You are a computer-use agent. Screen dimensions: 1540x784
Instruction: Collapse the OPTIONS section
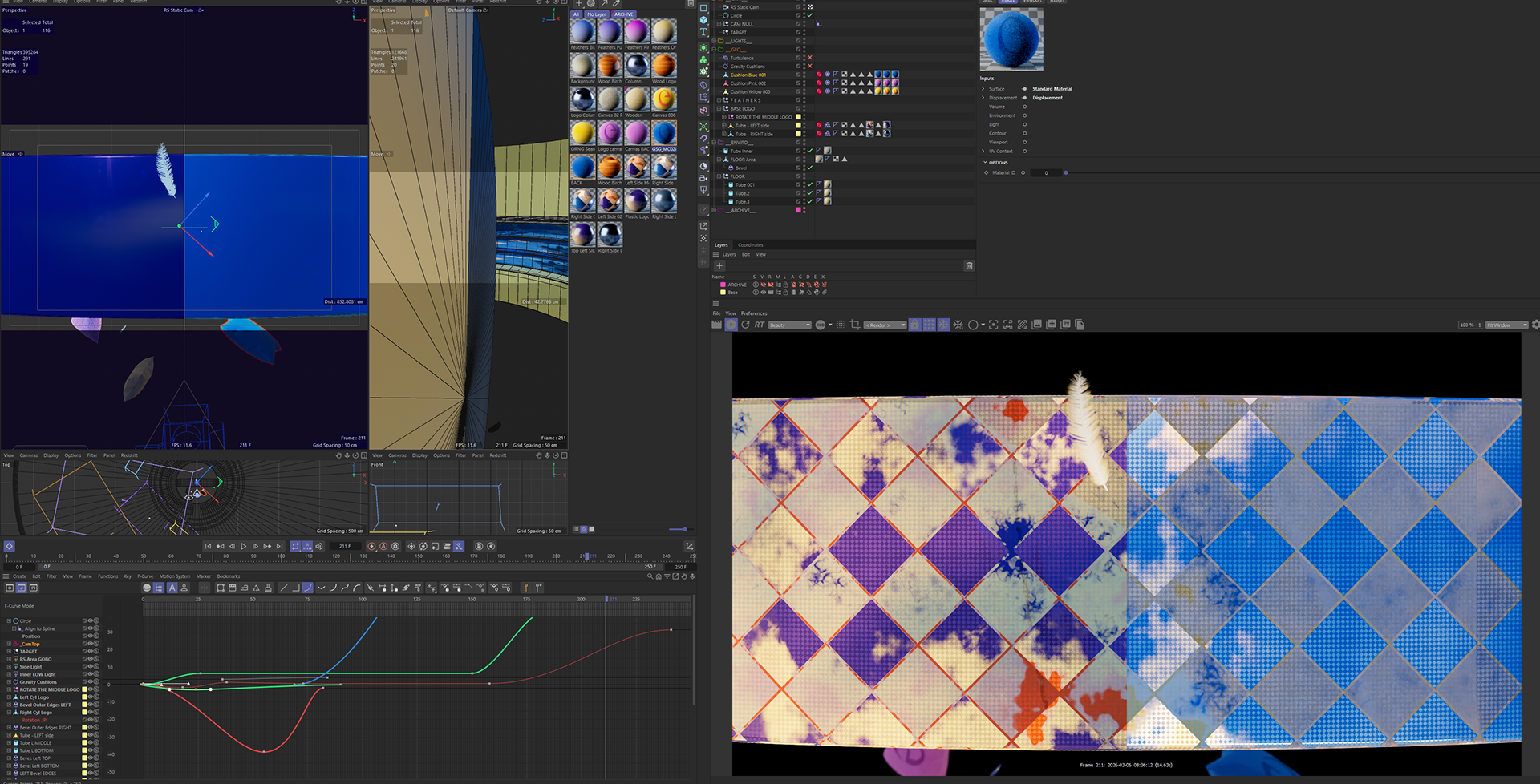985,163
